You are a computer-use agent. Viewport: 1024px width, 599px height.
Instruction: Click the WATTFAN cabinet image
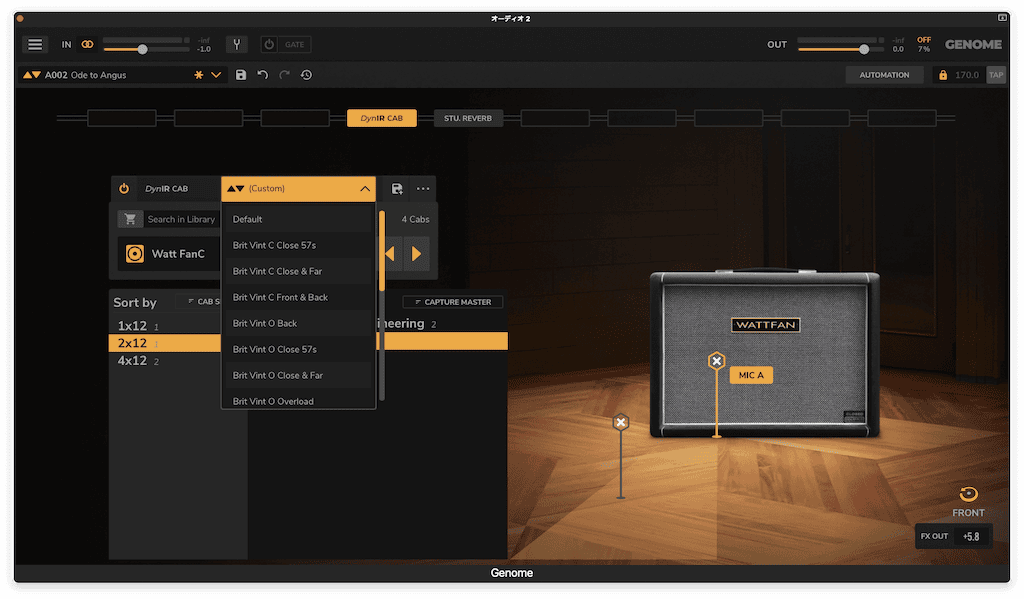[765, 353]
